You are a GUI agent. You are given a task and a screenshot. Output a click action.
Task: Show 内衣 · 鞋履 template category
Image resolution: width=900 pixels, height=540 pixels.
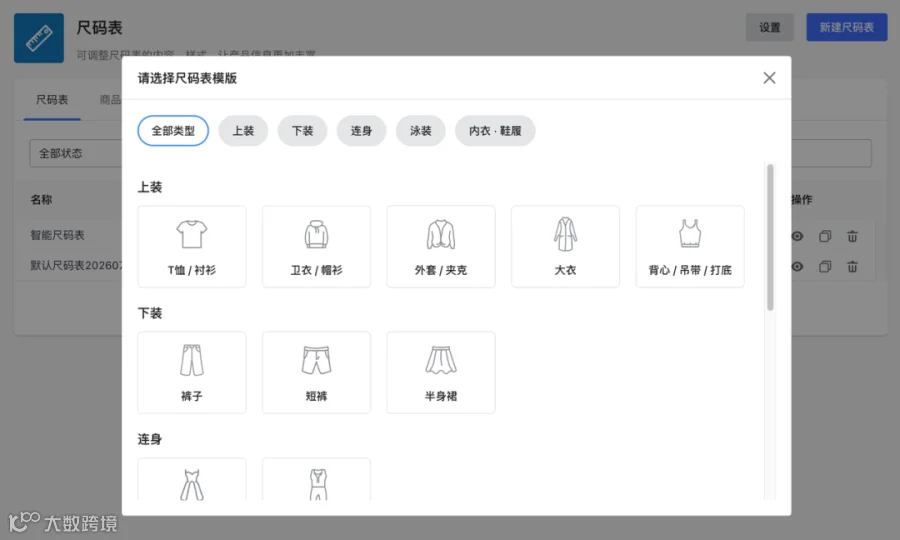495,131
